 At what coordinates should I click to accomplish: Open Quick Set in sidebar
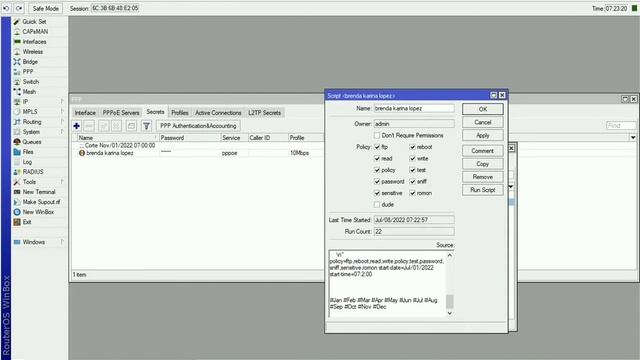(x=34, y=22)
